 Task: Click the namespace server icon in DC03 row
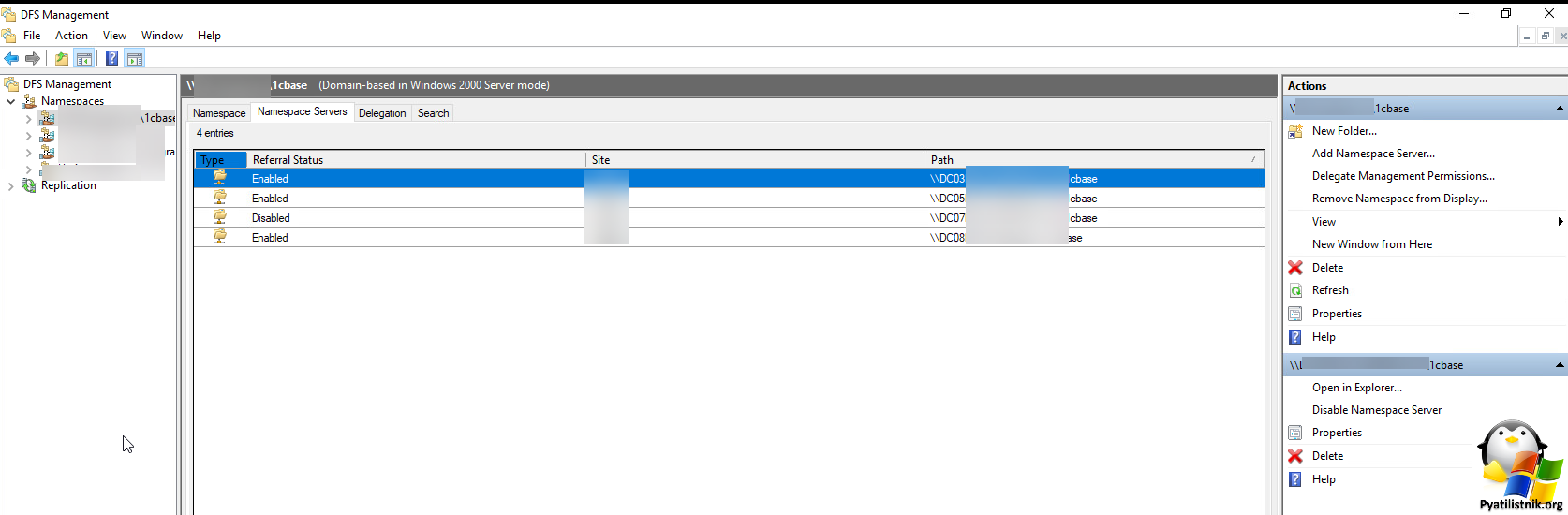pyautogui.click(x=219, y=178)
